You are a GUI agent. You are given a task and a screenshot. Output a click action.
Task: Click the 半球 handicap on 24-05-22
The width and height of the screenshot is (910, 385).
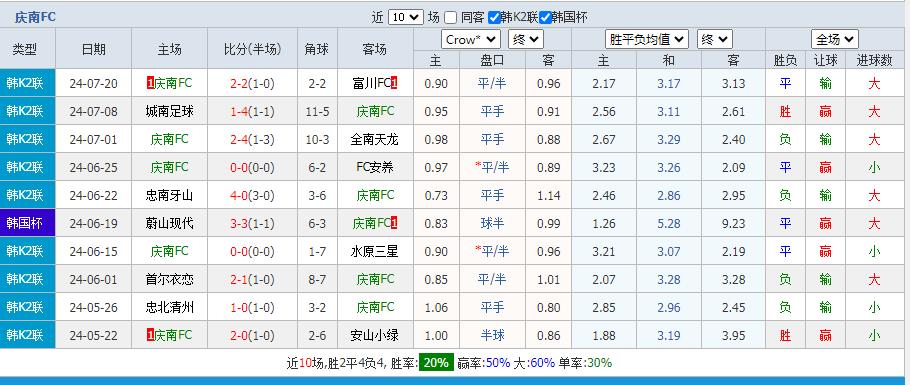click(x=492, y=335)
